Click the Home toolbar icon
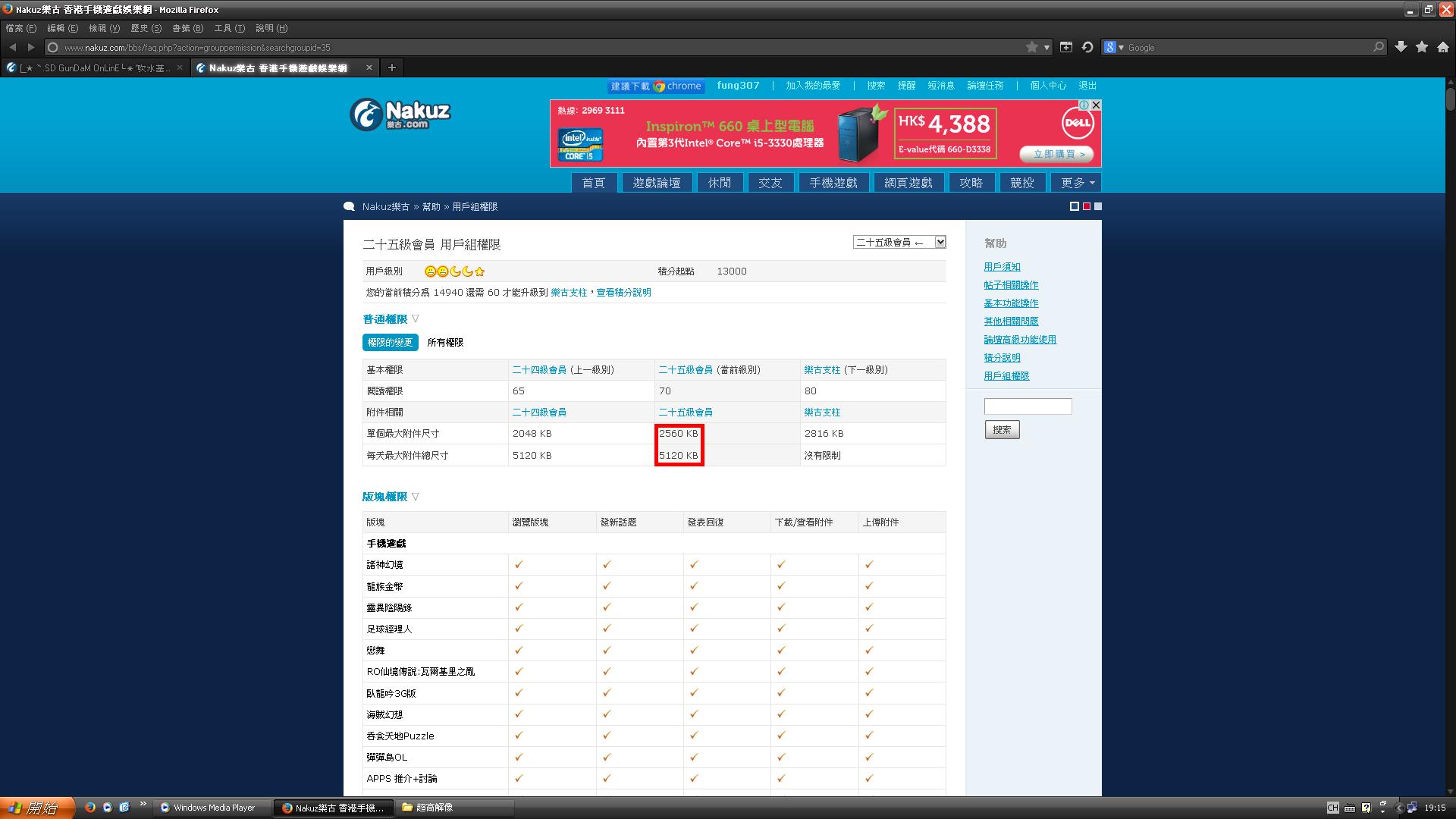 pyautogui.click(x=1443, y=47)
